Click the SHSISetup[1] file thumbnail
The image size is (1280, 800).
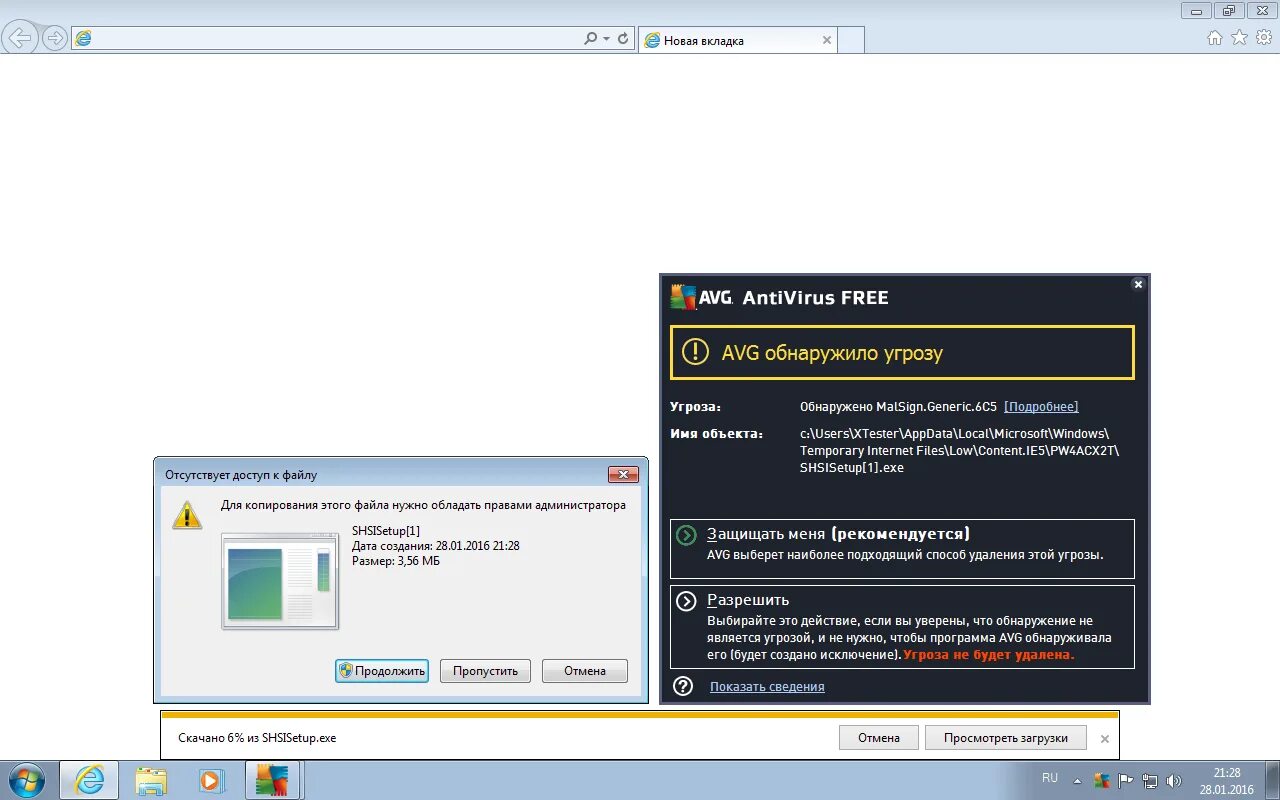tap(280, 581)
